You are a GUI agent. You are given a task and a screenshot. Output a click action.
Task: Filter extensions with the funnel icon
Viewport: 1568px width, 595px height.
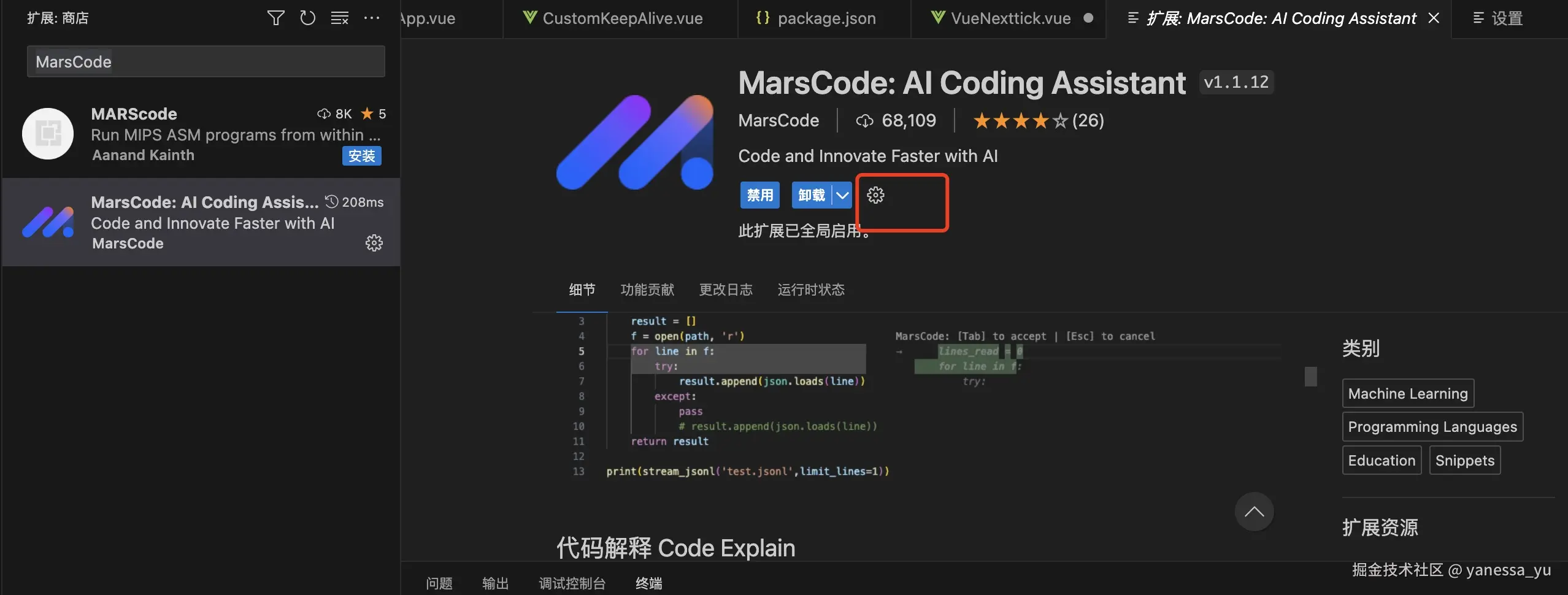276,18
